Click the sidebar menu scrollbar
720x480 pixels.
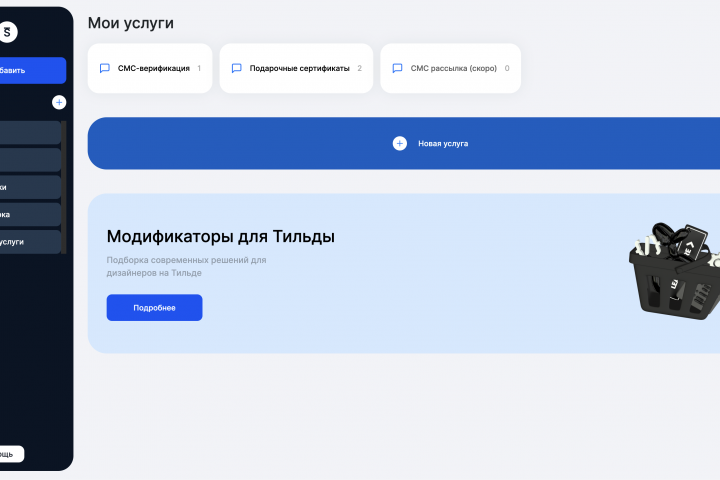pos(64,187)
